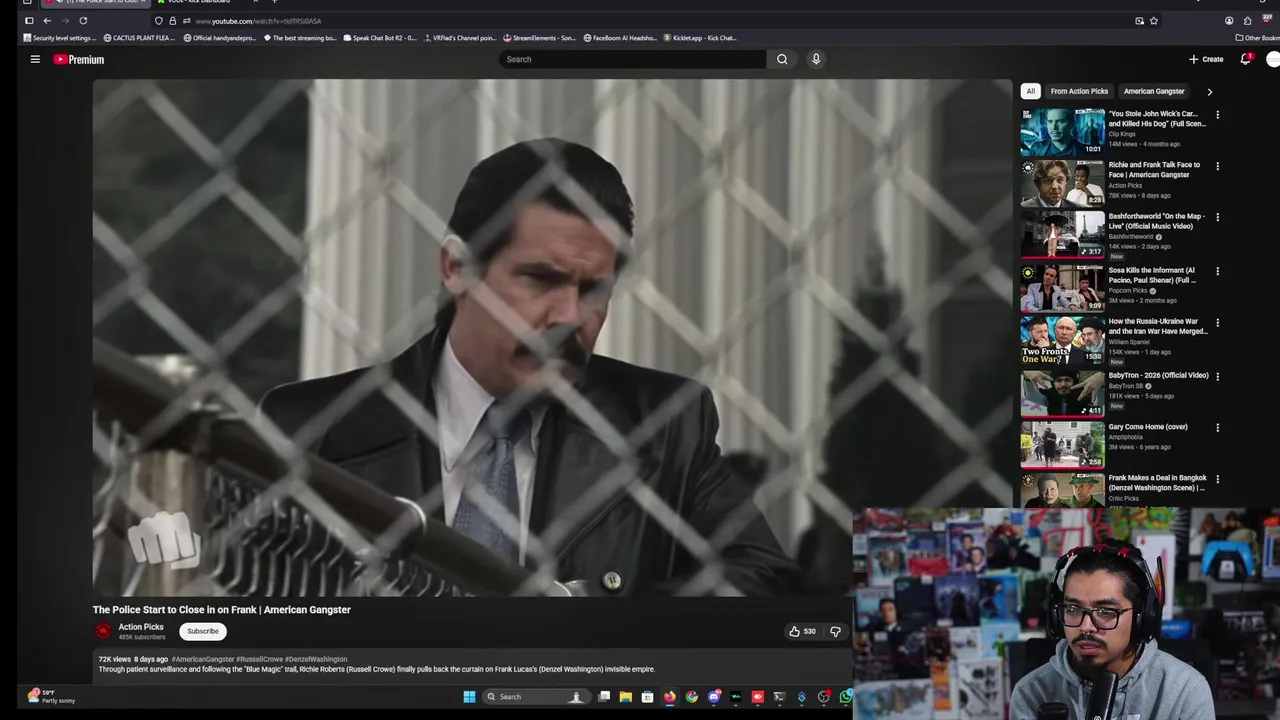
Task: Open options for Gary Come Home video
Action: coord(1217,428)
